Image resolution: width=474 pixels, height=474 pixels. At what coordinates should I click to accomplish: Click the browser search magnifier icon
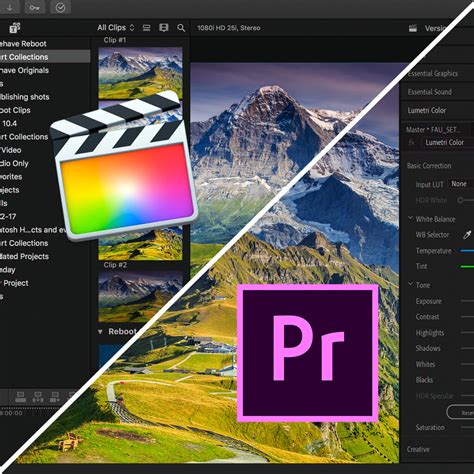181,28
